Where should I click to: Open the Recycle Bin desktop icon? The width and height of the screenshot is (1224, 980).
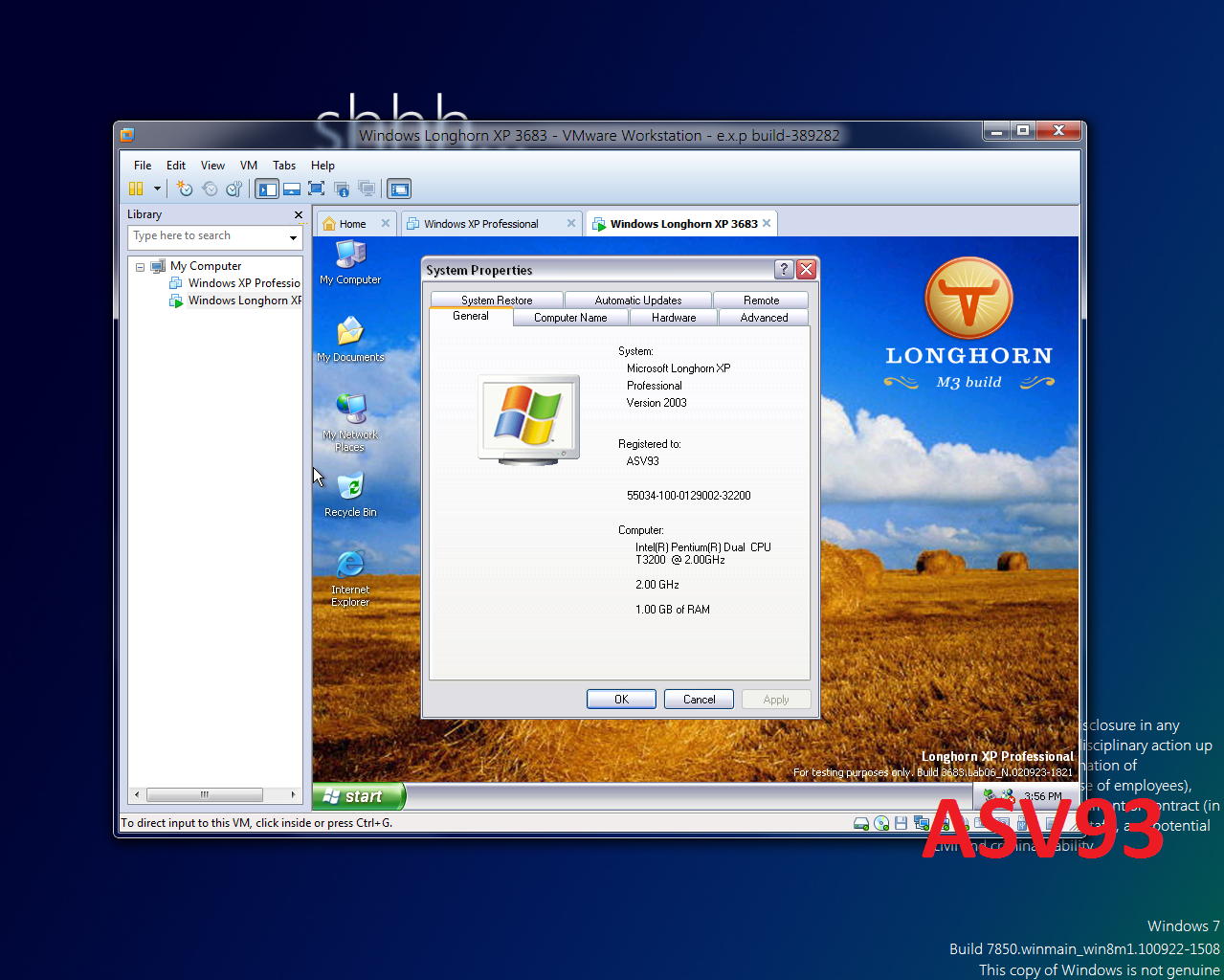pos(350,495)
